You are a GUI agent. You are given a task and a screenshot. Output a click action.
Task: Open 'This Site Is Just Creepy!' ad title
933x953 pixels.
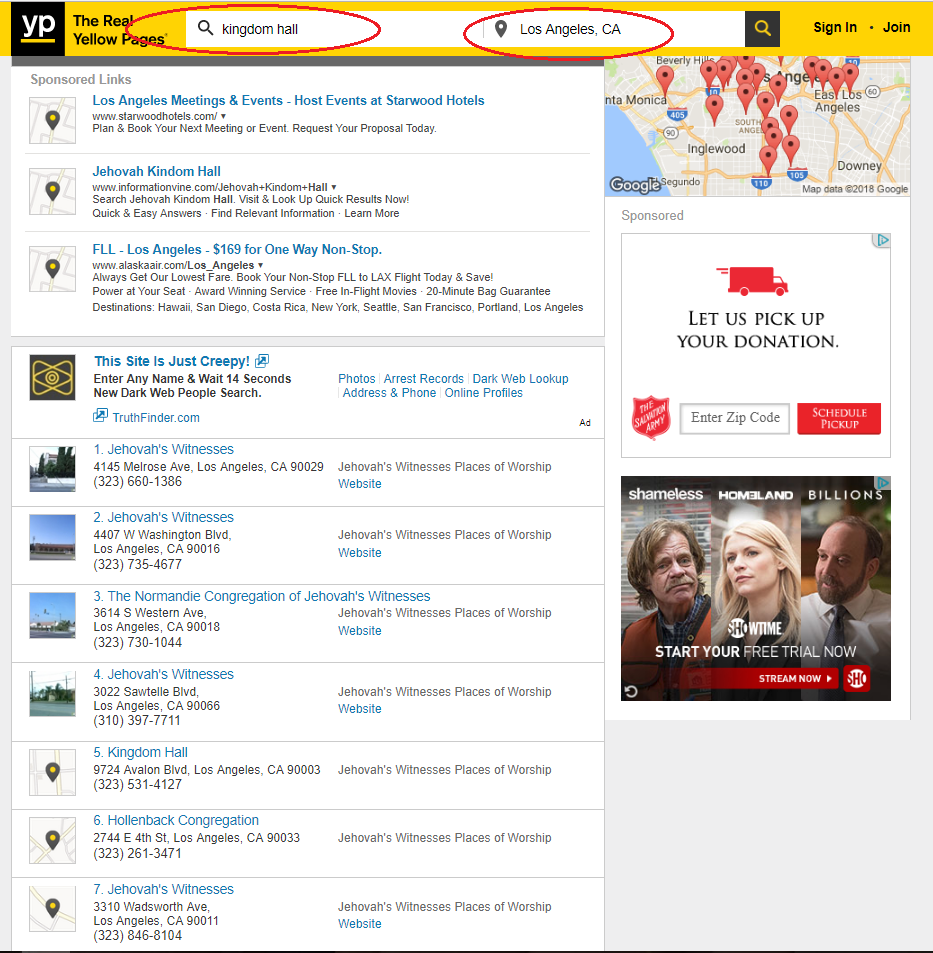pos(172,361)
